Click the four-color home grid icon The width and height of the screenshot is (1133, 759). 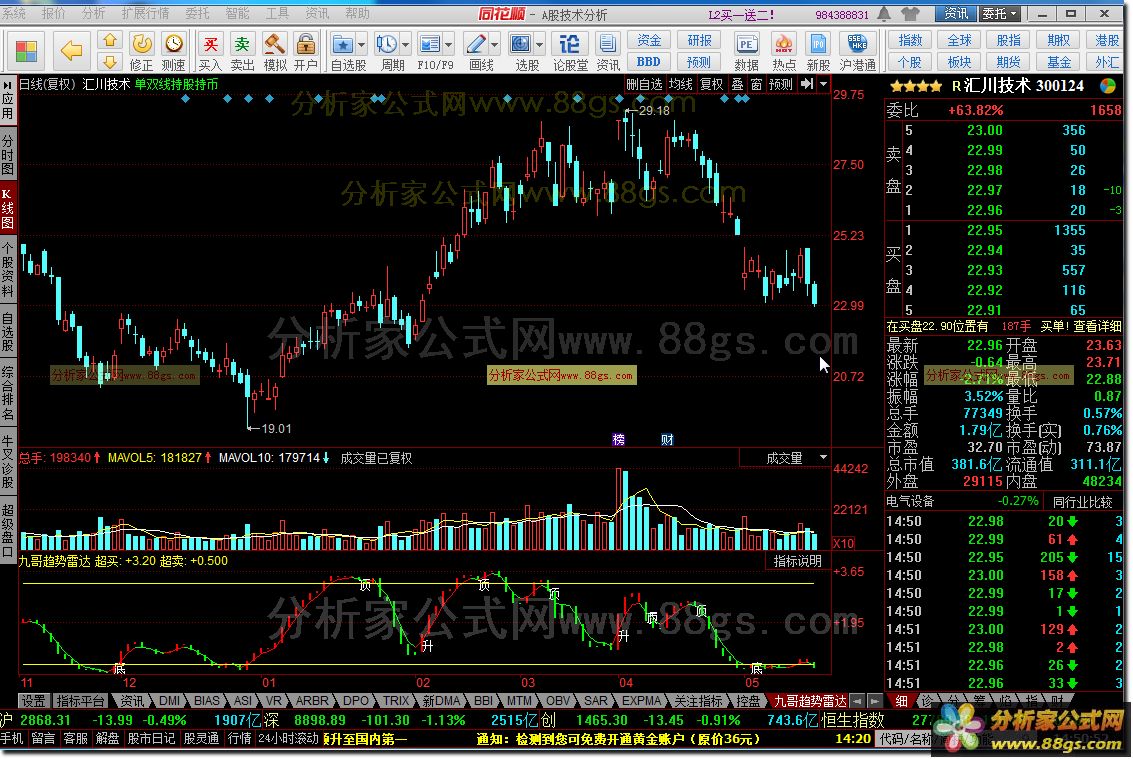point(27,51)
